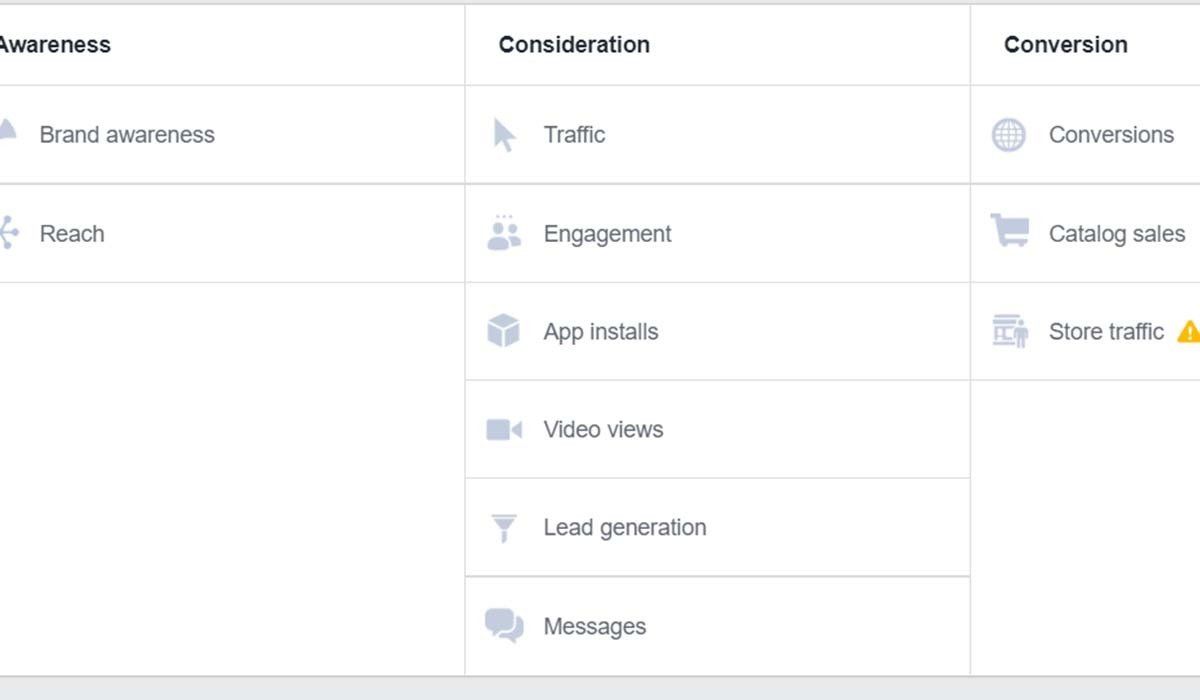1200x700 pixels.
Task: Choose Lead generation objective
Action: point(625,528)
